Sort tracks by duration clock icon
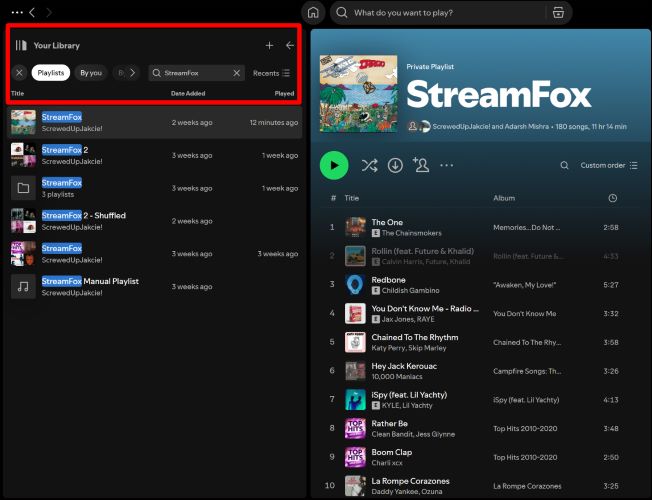Image resolution: width=652 pixels, height=500 pixels. click(x=612, y=198)
